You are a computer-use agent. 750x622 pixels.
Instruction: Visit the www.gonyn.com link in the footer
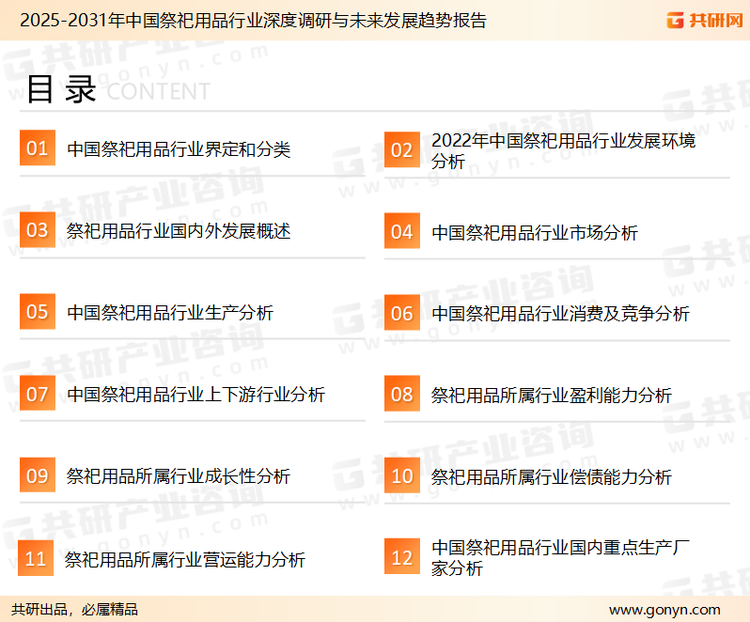[x=664, y=610]
